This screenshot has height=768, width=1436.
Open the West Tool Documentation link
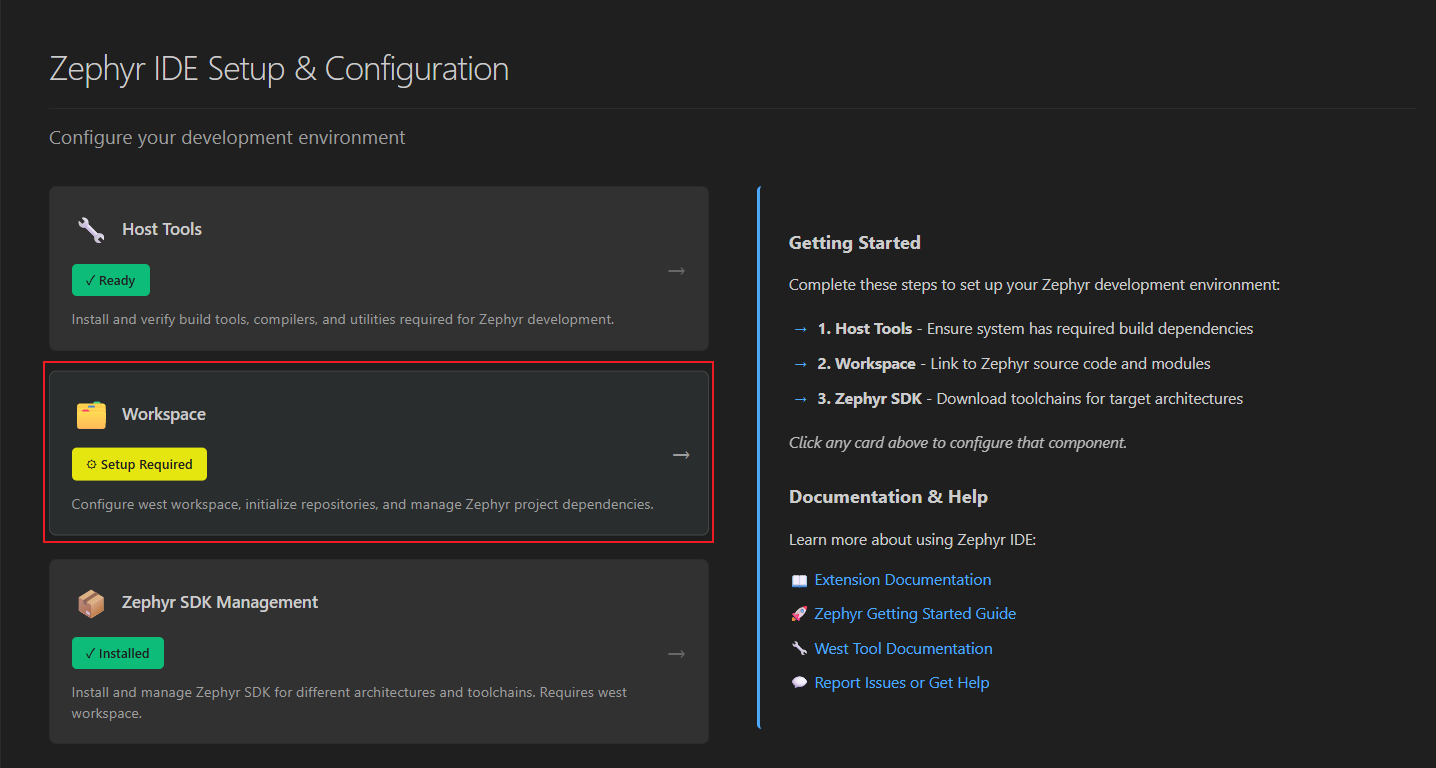pyautogui.click(x=903, y=649)
